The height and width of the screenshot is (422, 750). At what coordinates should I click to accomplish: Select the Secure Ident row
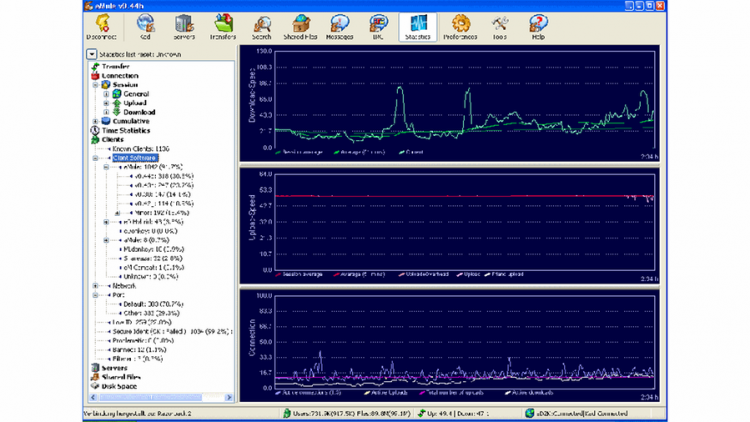click(172, 332)
